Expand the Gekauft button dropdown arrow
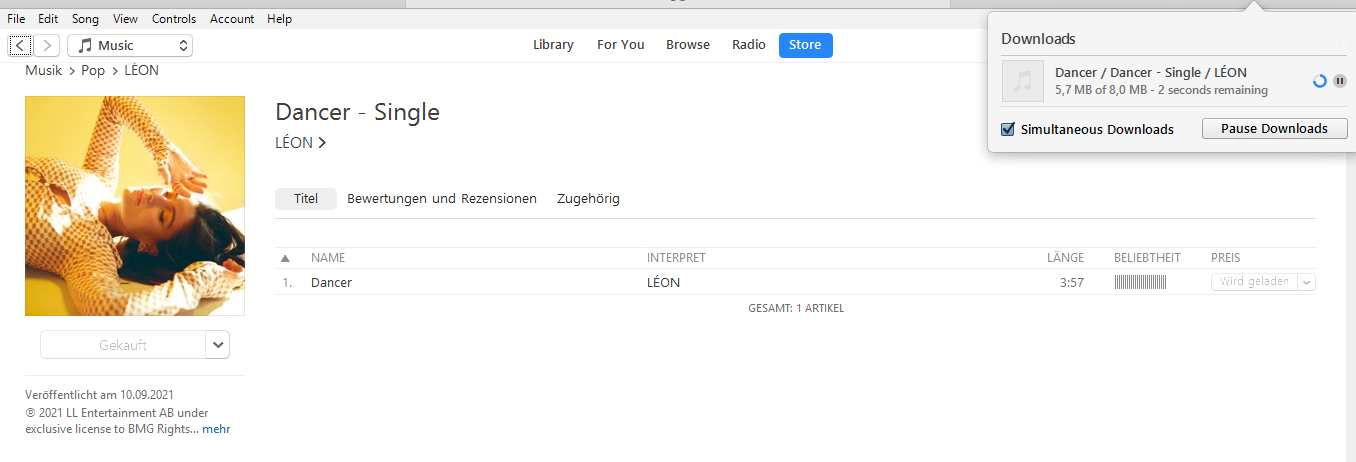The width and height of the screenshot is (1356, 462). click(218, 345)
